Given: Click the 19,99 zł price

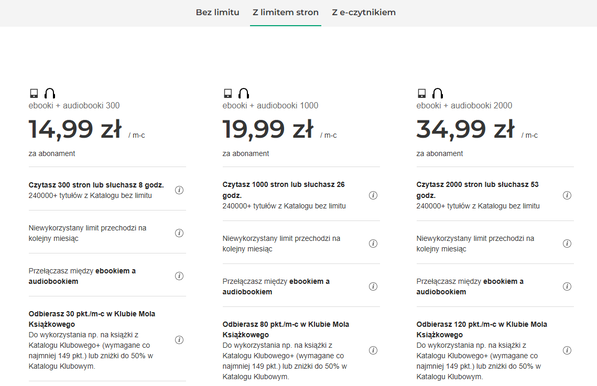Looking at the screenshot, I should 268,129.
